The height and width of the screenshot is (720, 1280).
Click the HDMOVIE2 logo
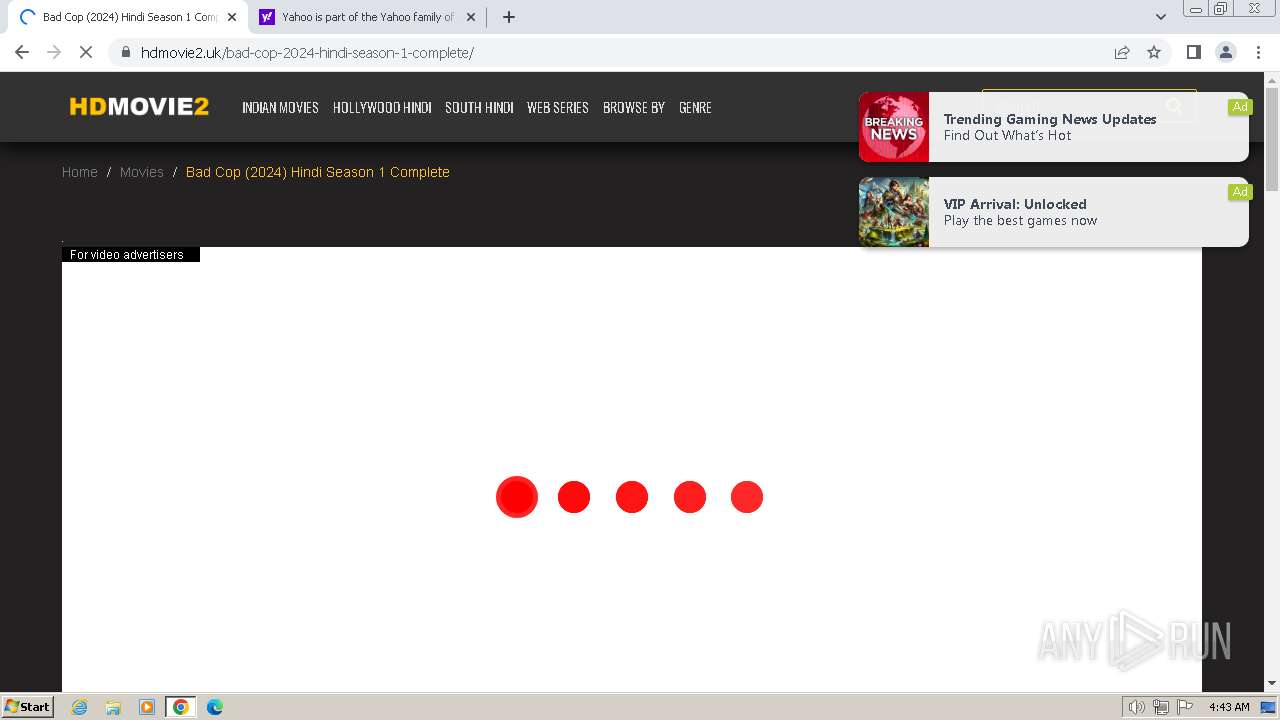pyautogui.click(x=139, y=107)
